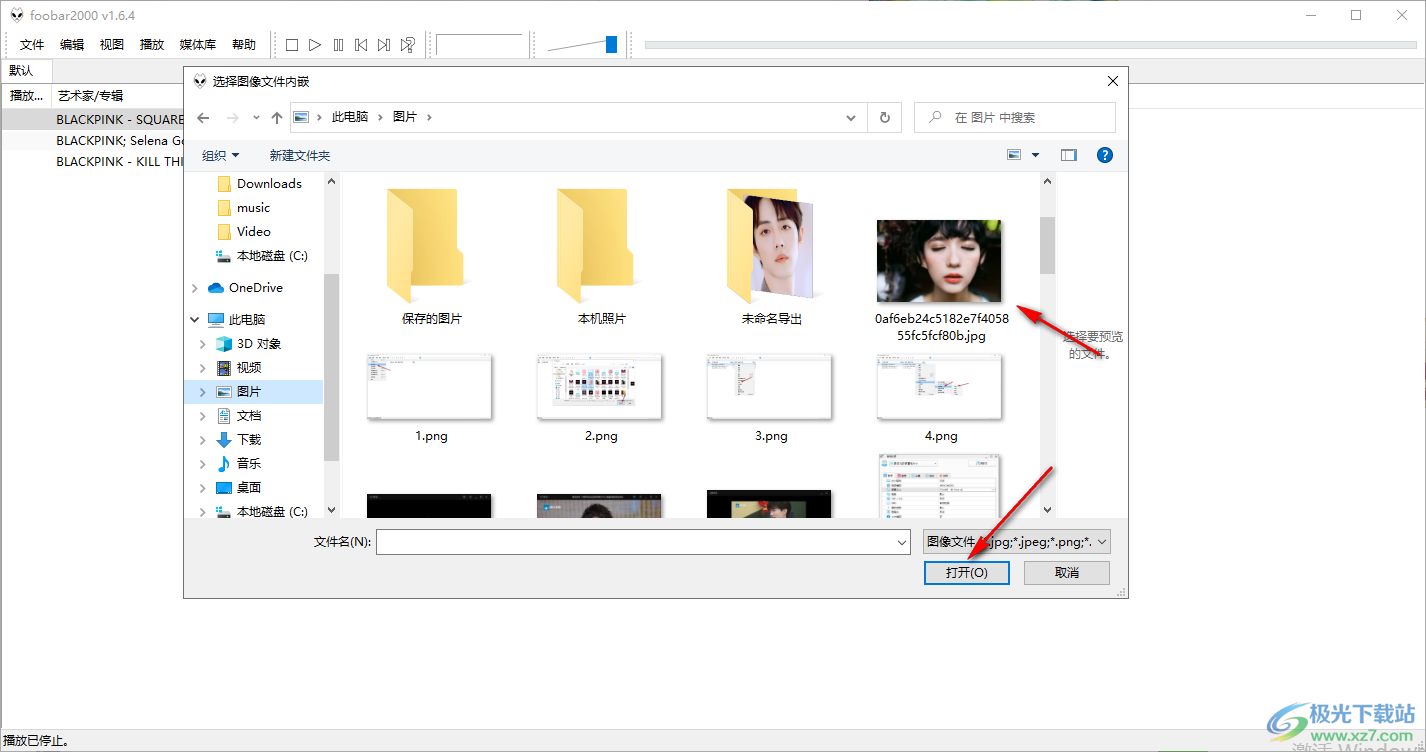Viewport: 1426px width, 752px height.
Task: Open the 视图 menu
Action: [112, 45]
